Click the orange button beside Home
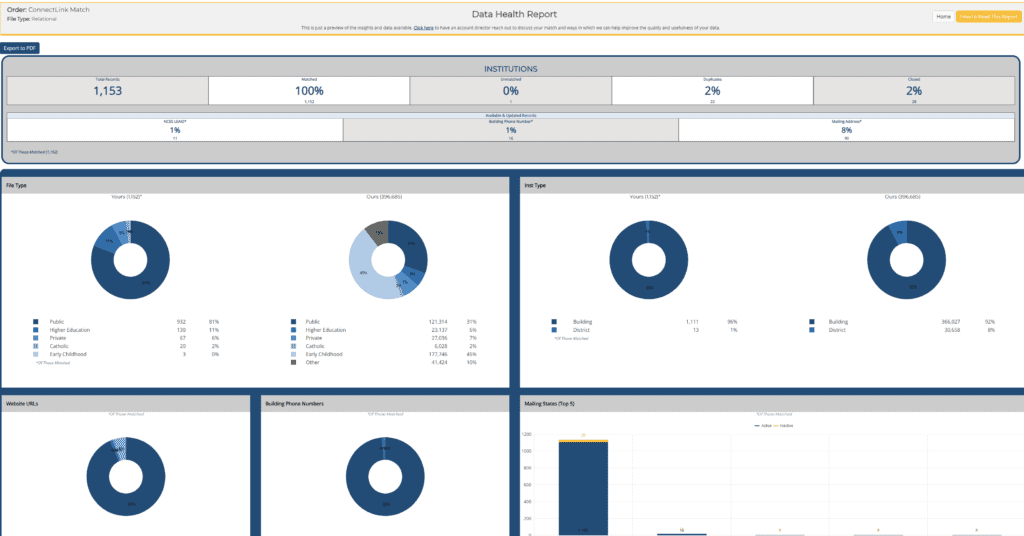The width and height of the screenshot is (1024, 536). pos(986,17)
